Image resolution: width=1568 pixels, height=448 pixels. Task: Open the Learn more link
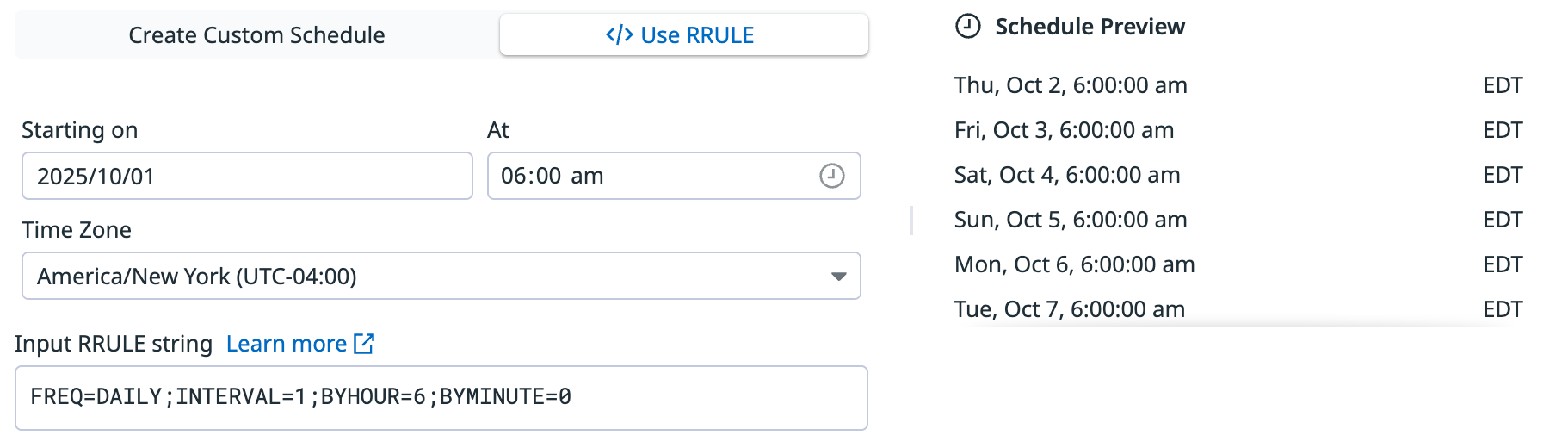point(287,344)
